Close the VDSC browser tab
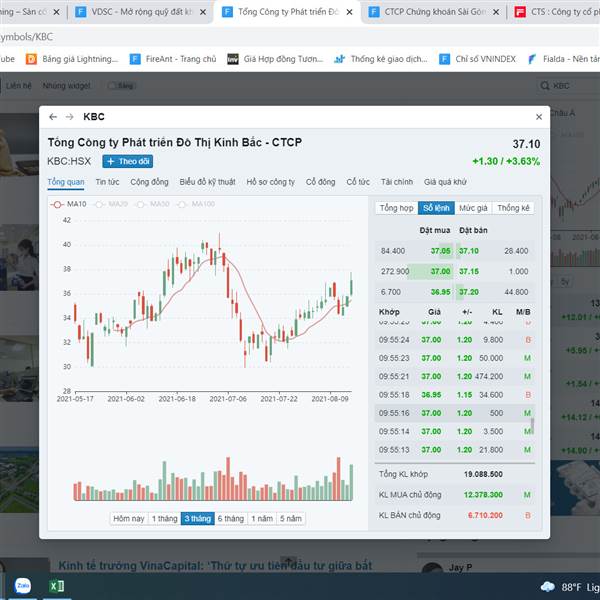The width and height of the screenshot is (600, 600). pos(203,12)
